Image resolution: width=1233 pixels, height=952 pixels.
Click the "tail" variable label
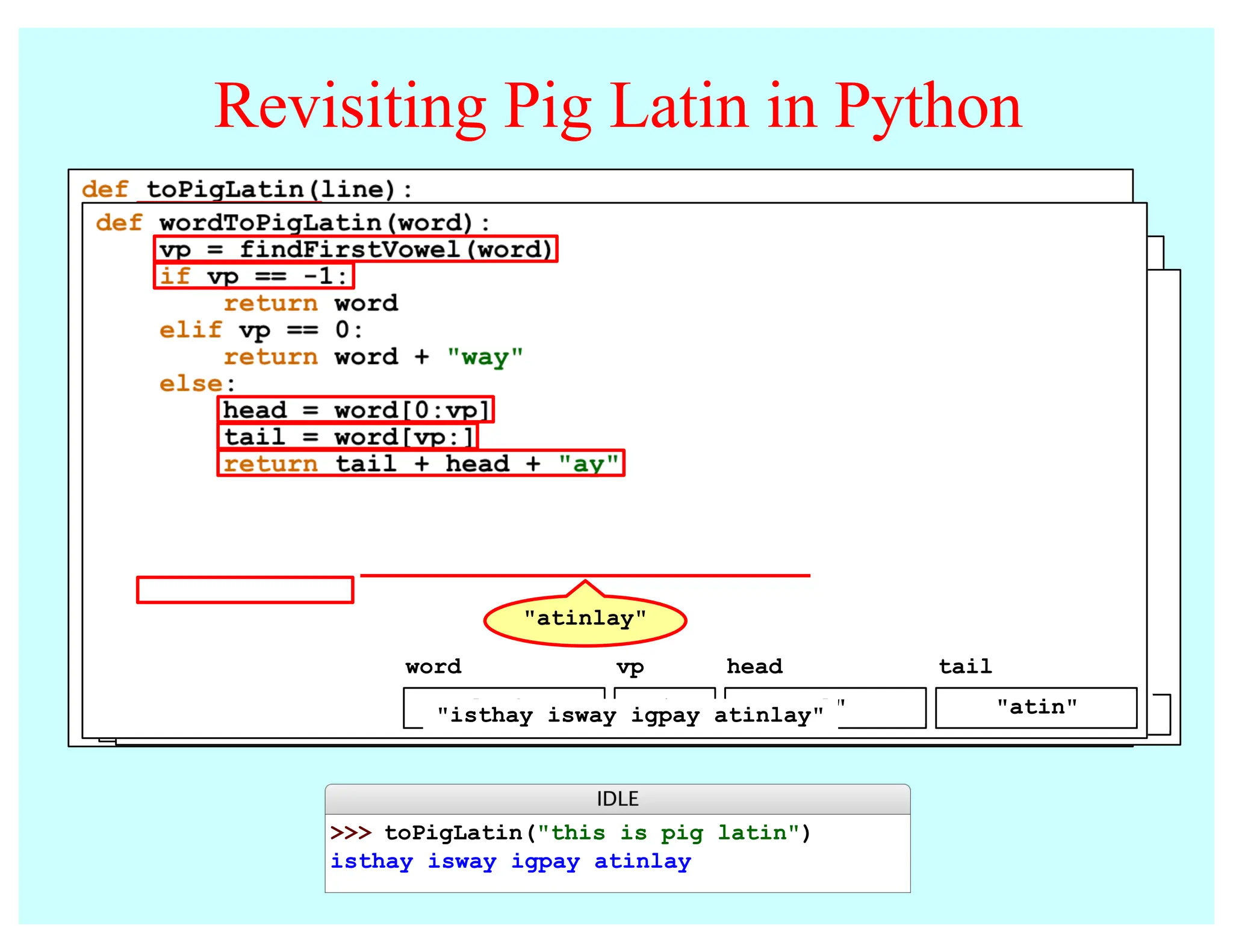tap(965, 666)
